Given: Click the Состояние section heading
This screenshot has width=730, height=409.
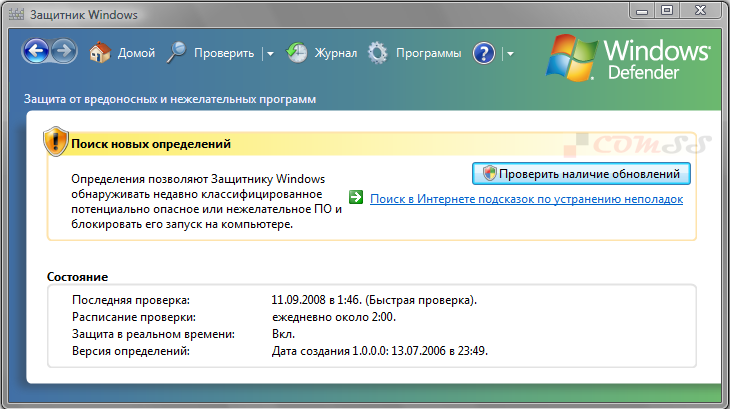Looking at the screenshot, I should [x=77, y=277].
